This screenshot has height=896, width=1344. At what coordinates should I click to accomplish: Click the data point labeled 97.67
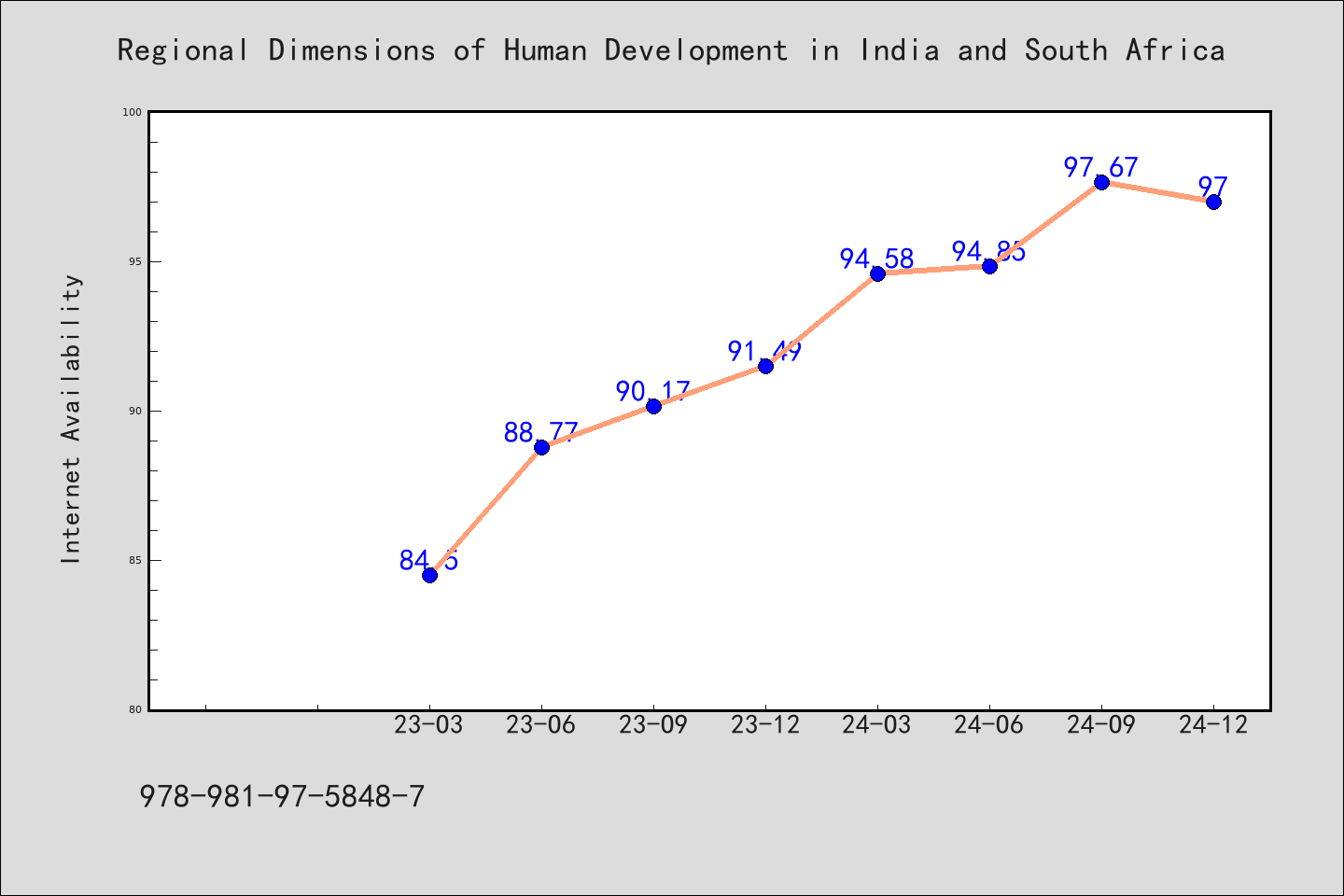pyautogui.click(x=1101, y=182)
